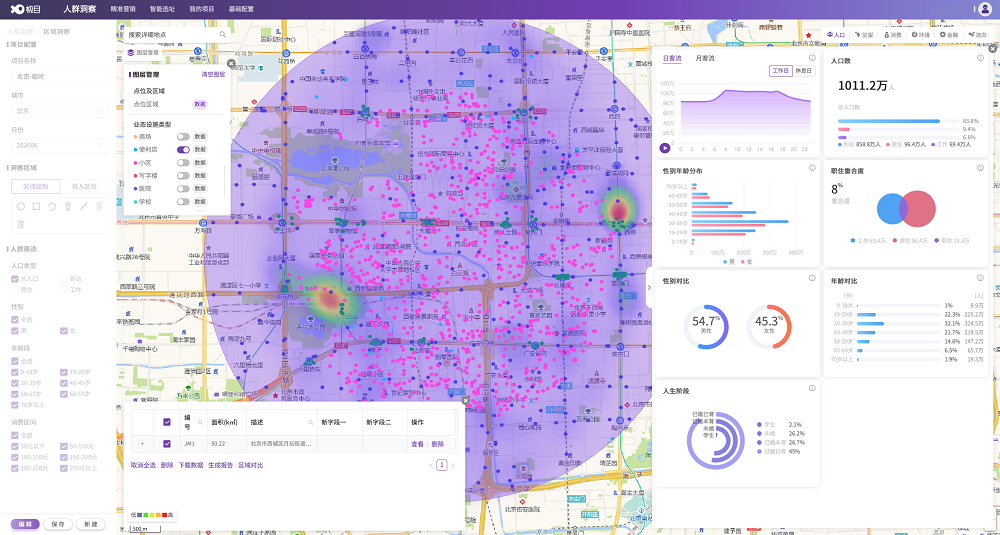
Task: Open the 月份 dropdown showing 202006
Action: click(x=59, y=146)
